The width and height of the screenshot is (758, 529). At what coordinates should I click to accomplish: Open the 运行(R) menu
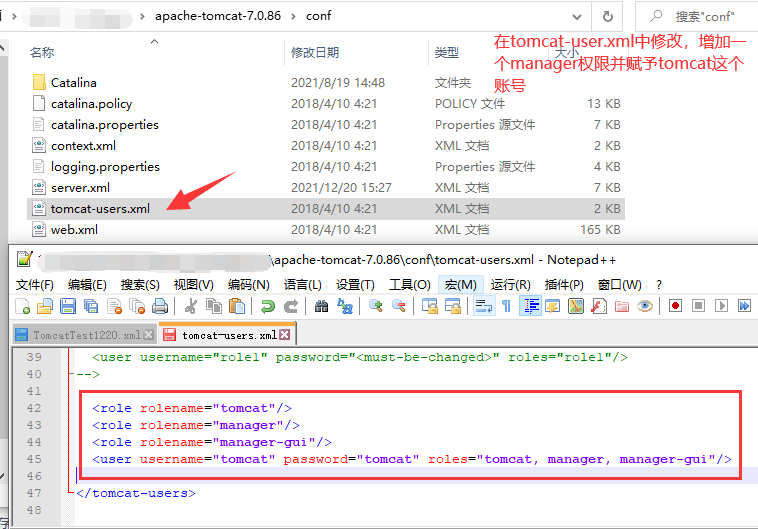pos(510,285)
